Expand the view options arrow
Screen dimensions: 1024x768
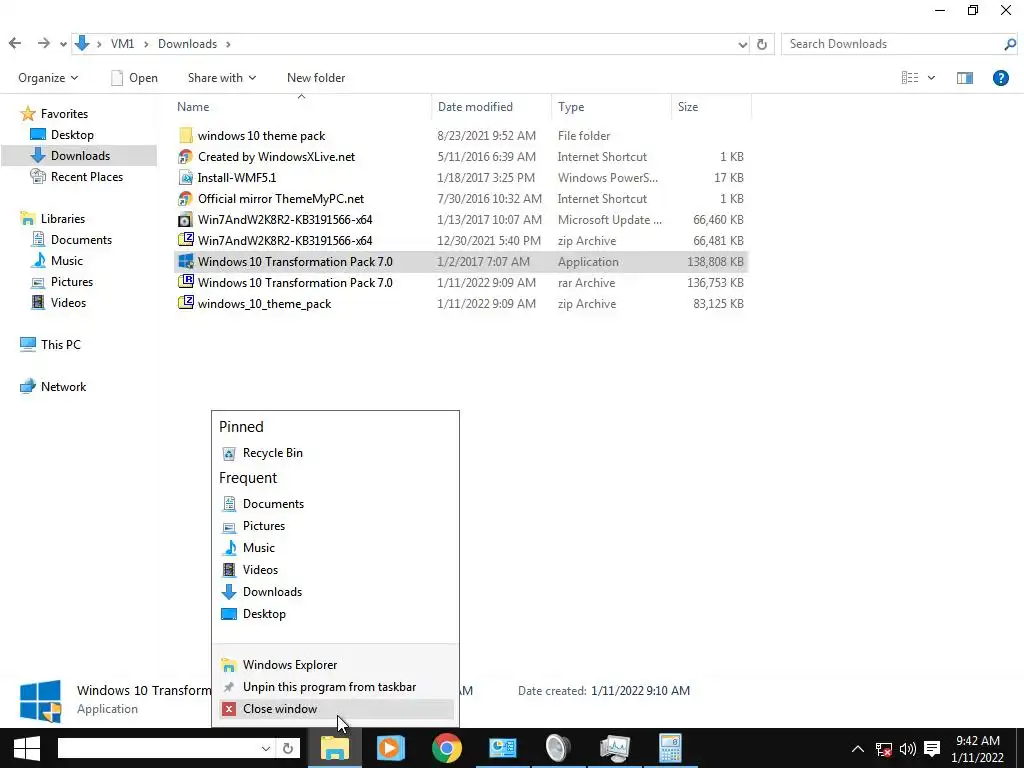(x=931, y=78)
